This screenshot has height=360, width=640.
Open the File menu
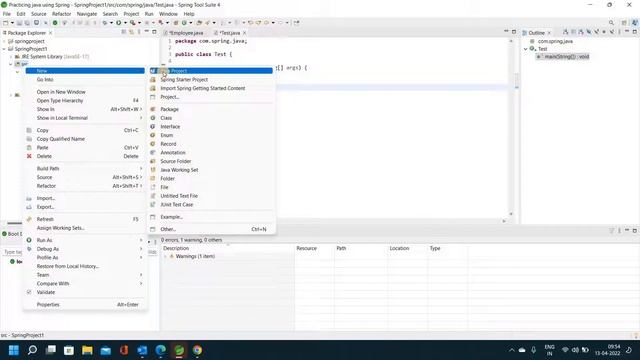(x=7, y=14)
